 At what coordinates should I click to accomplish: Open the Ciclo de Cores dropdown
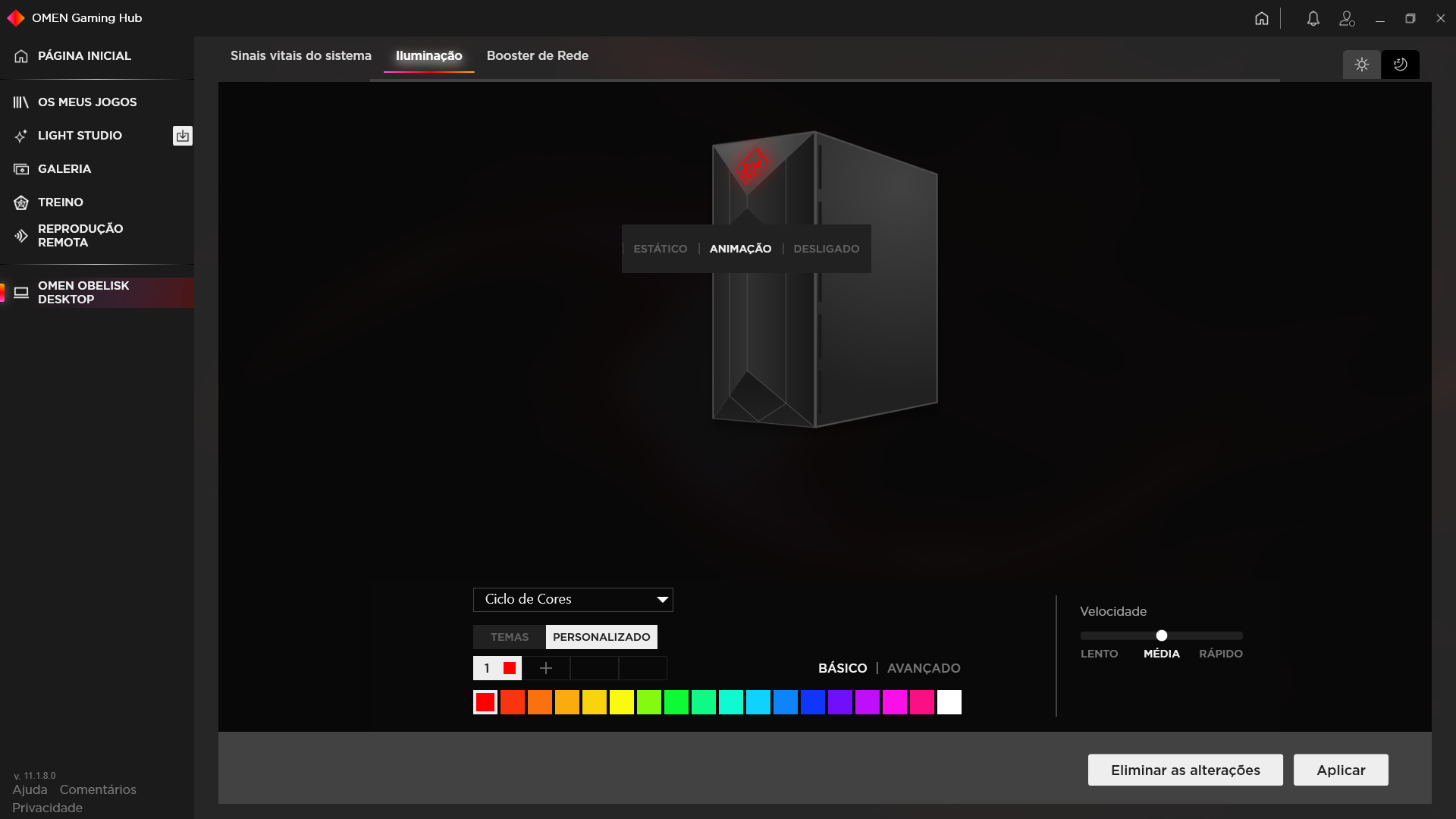point(573,599)
